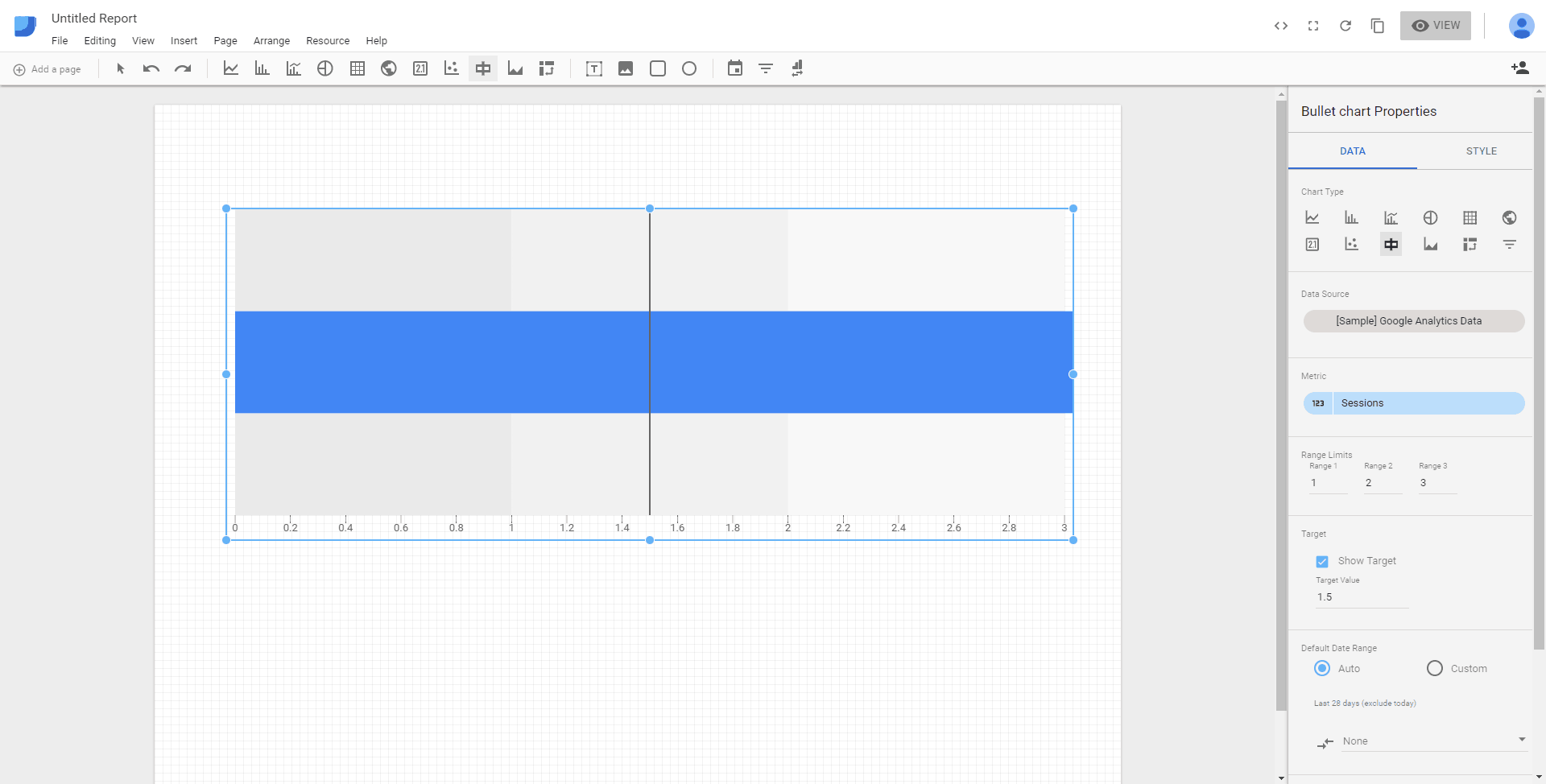Open the None comparison dropdown
This screenshot has height=784, width=1546.
[1420, 741]
